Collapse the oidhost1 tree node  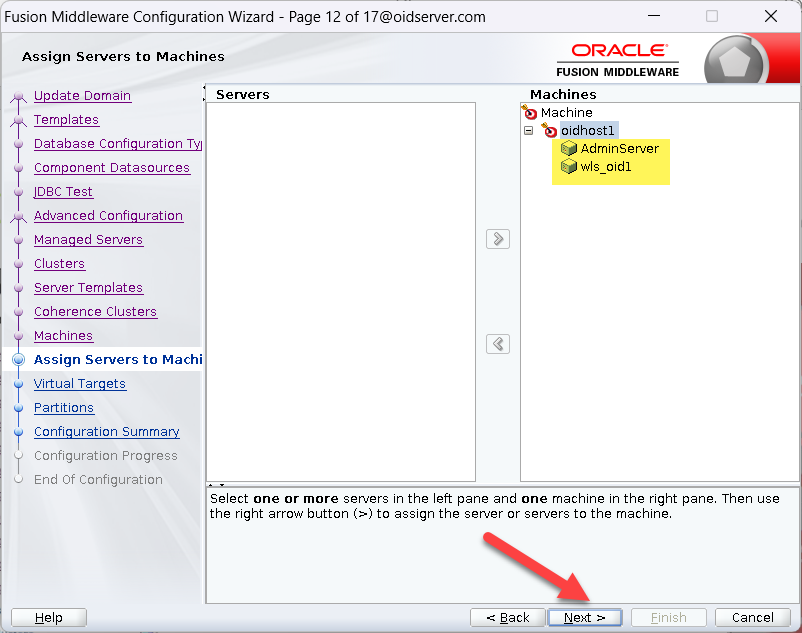[x=528, y=131]
